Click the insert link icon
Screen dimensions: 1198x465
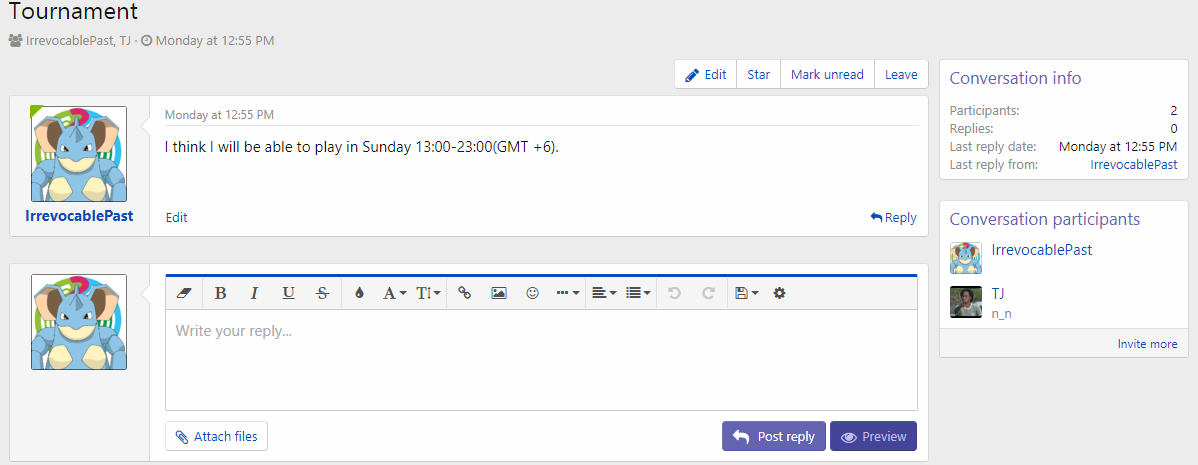464,293
